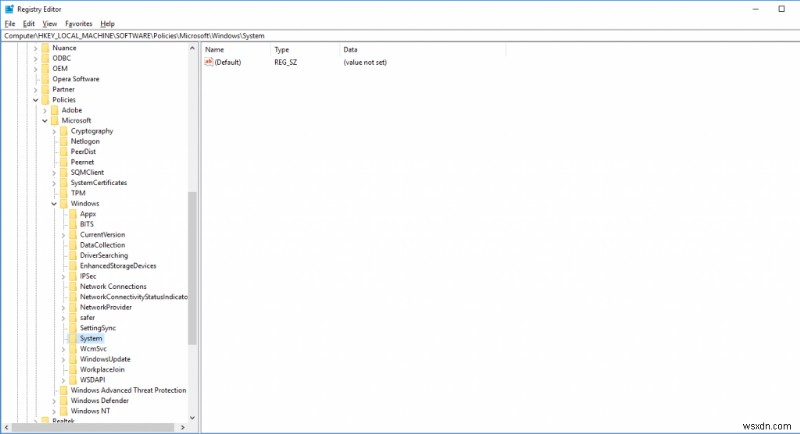Click the ODBC folder icon
800x434 pixels.
[45, 58]
